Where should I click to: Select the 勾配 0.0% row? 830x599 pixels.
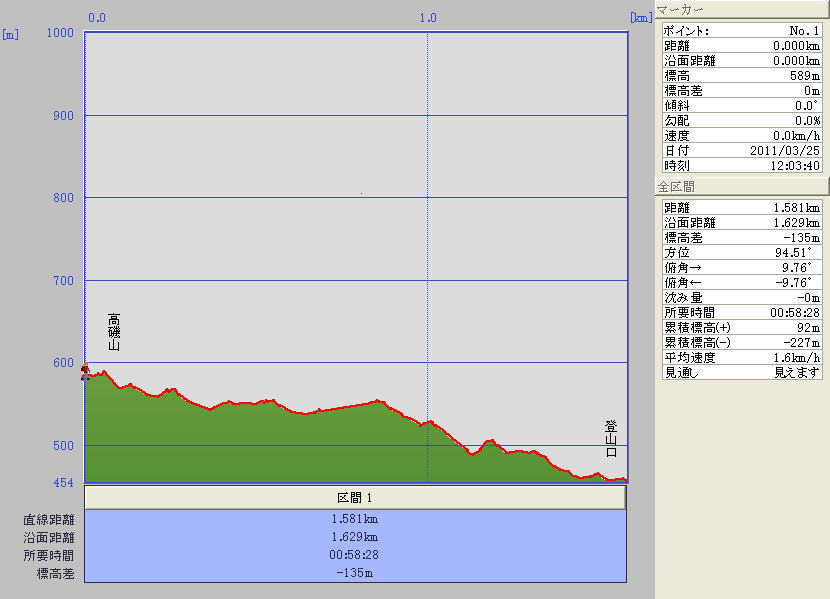point(742,121)
